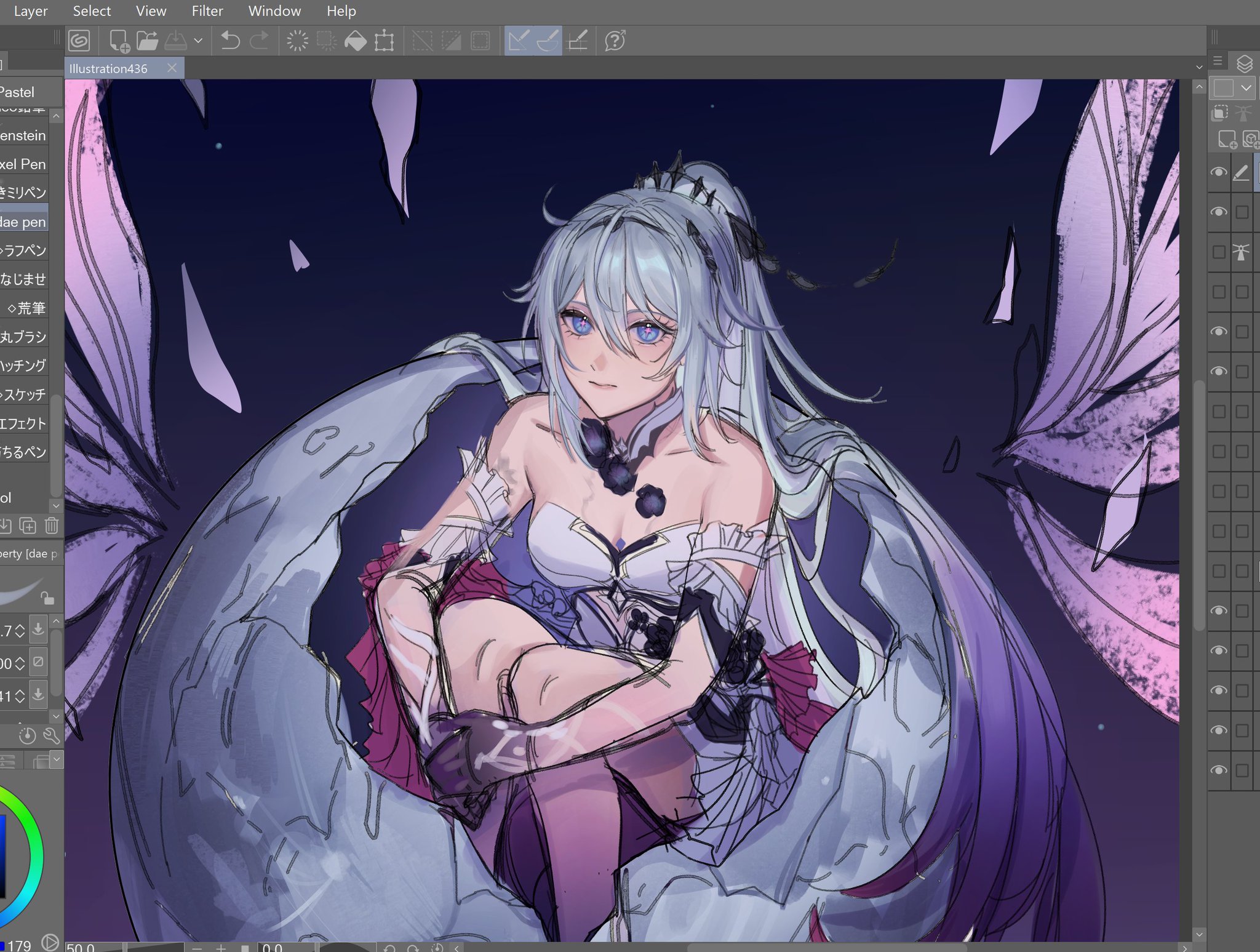
Task: Click the color wheel mode switch icon
Action: click(50, 943)
